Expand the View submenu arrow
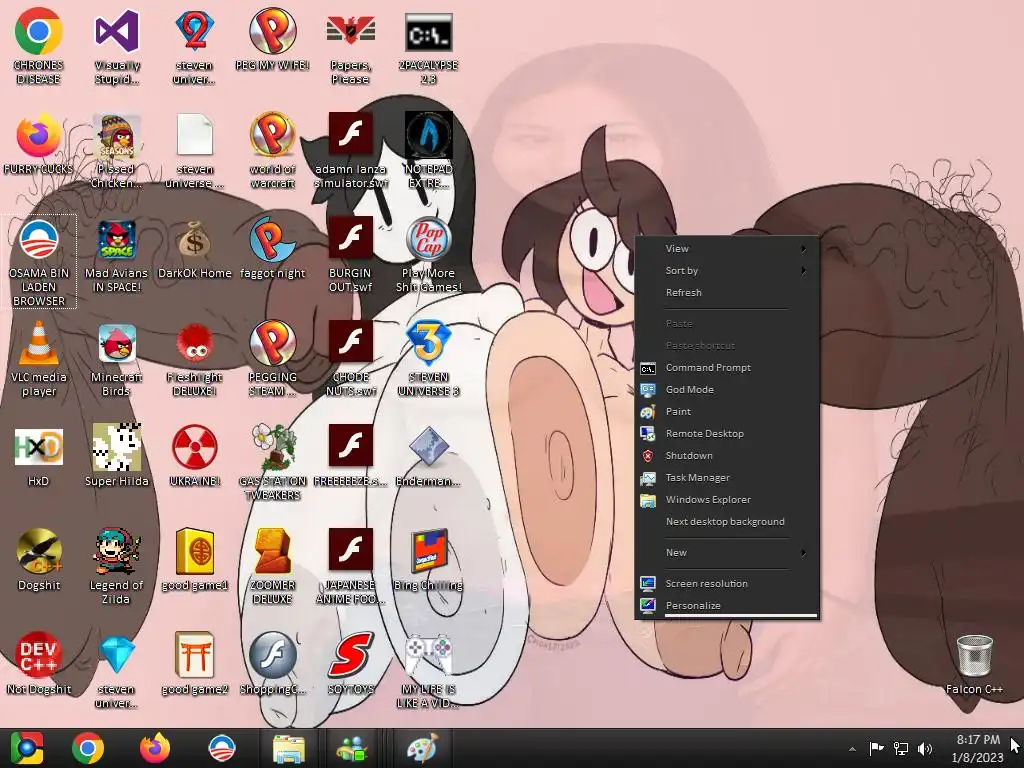1024x768 pixels. (803, 249)
